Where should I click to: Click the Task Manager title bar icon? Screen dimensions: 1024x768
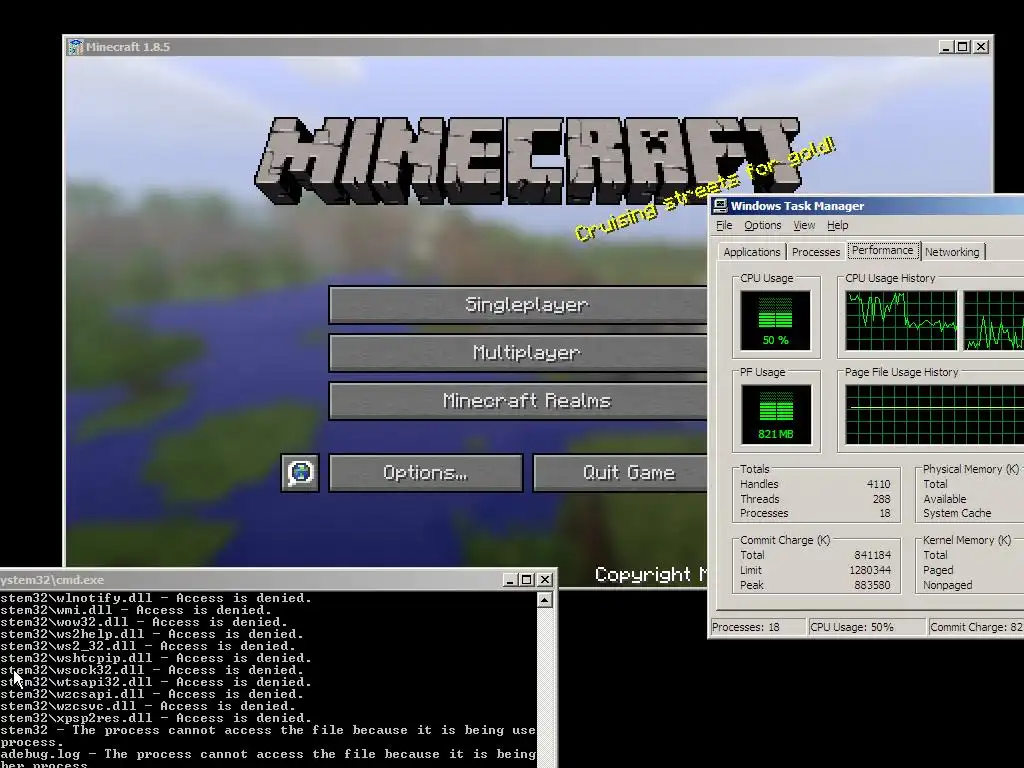click(x=720, y=206)
